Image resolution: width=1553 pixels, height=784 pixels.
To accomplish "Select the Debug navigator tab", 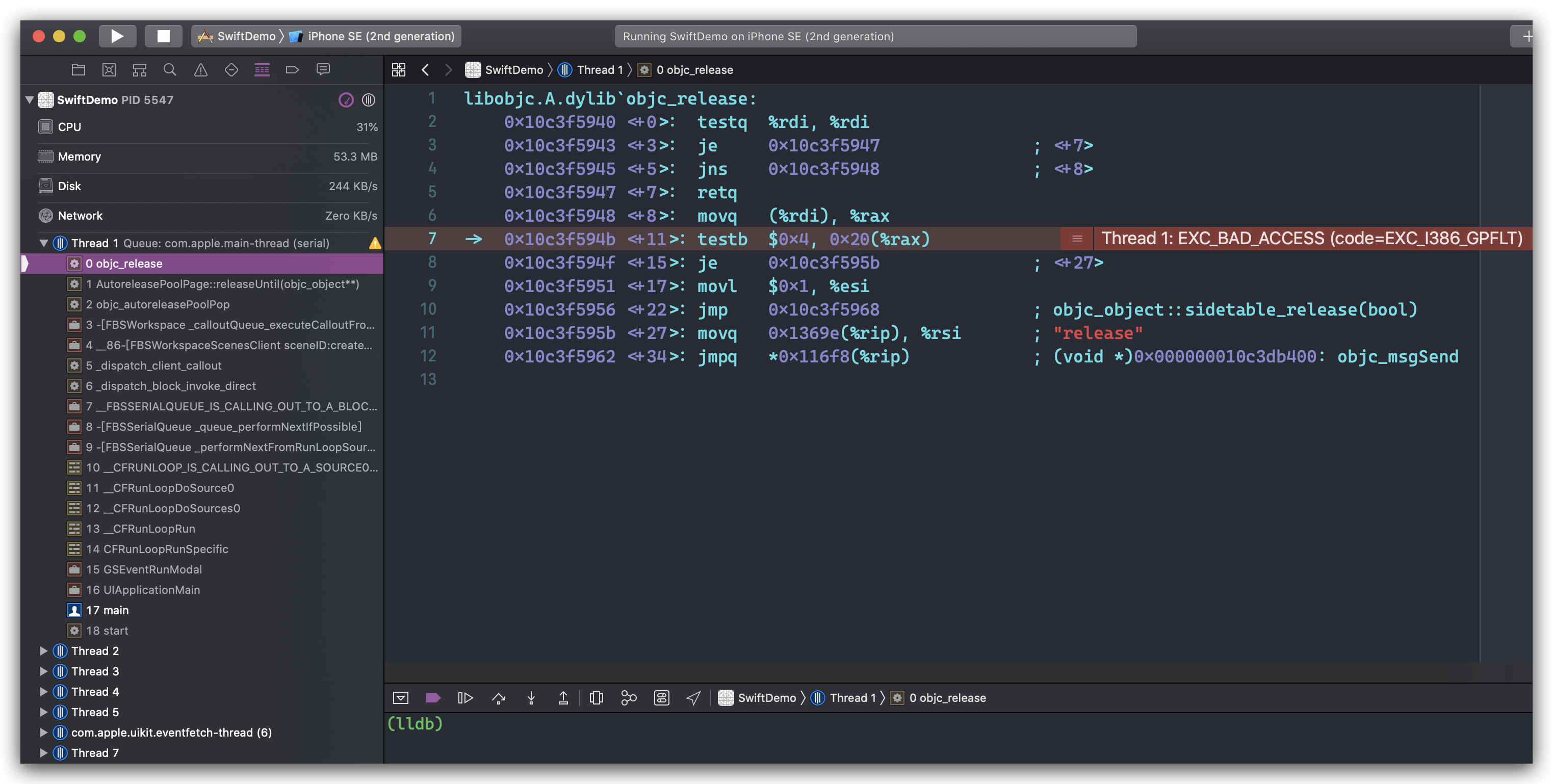I will coord(262,70).
